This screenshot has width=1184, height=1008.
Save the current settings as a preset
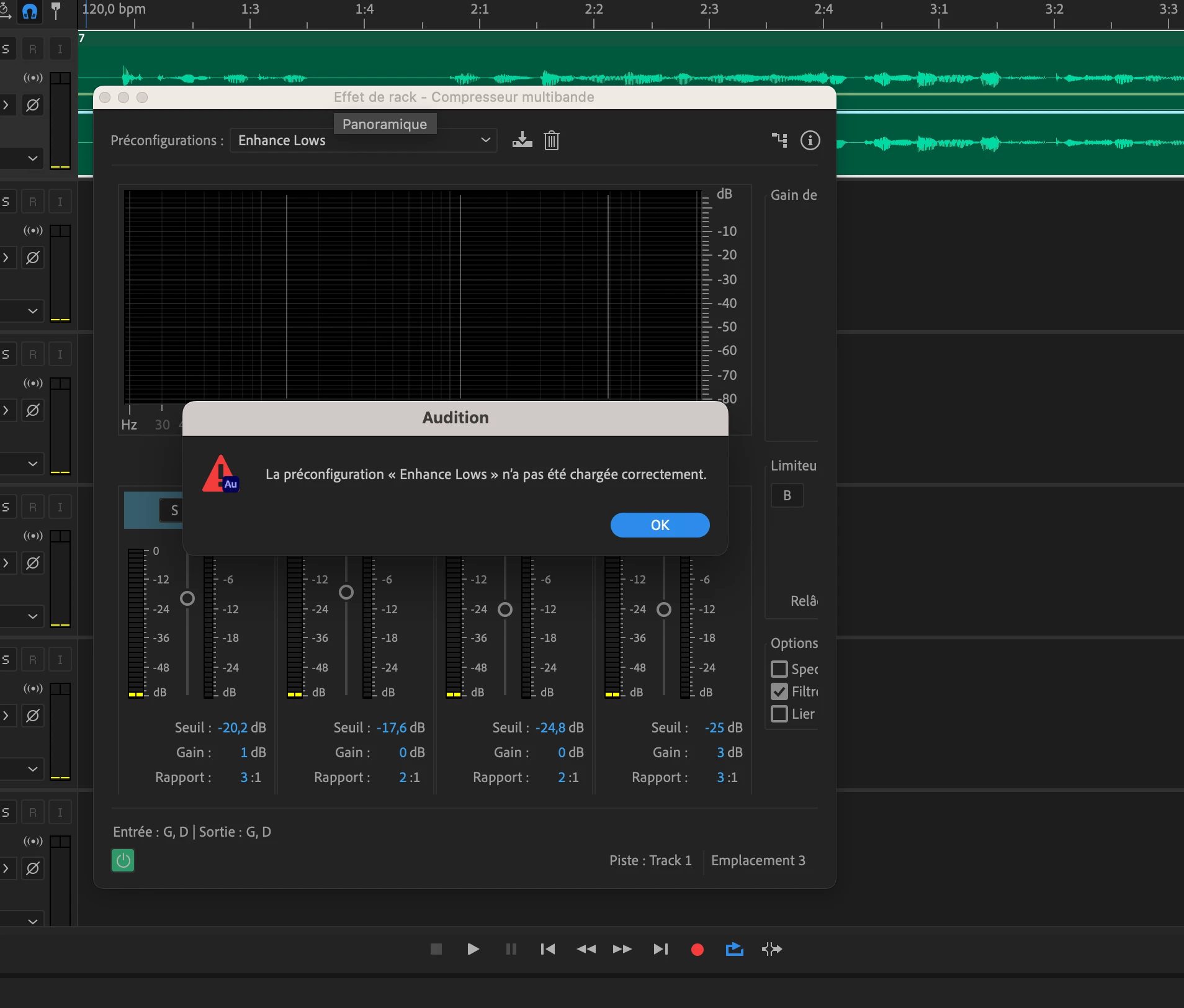click(522, 140)
